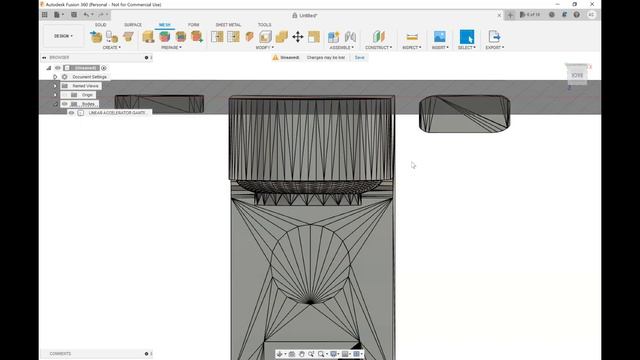Open the Construct dropdown menu
The width and height of the screenshot is (640, 360).
click(x=378, y=47)
